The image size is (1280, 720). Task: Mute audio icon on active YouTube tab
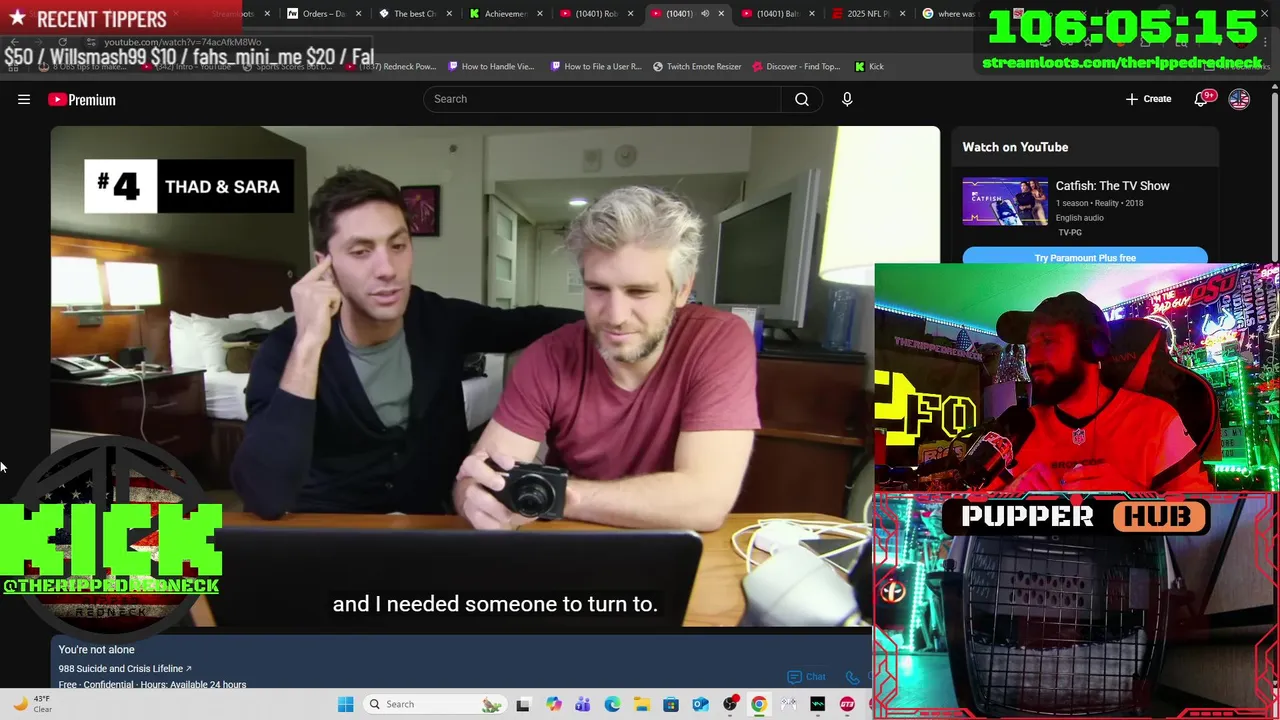tap(705, 14)
